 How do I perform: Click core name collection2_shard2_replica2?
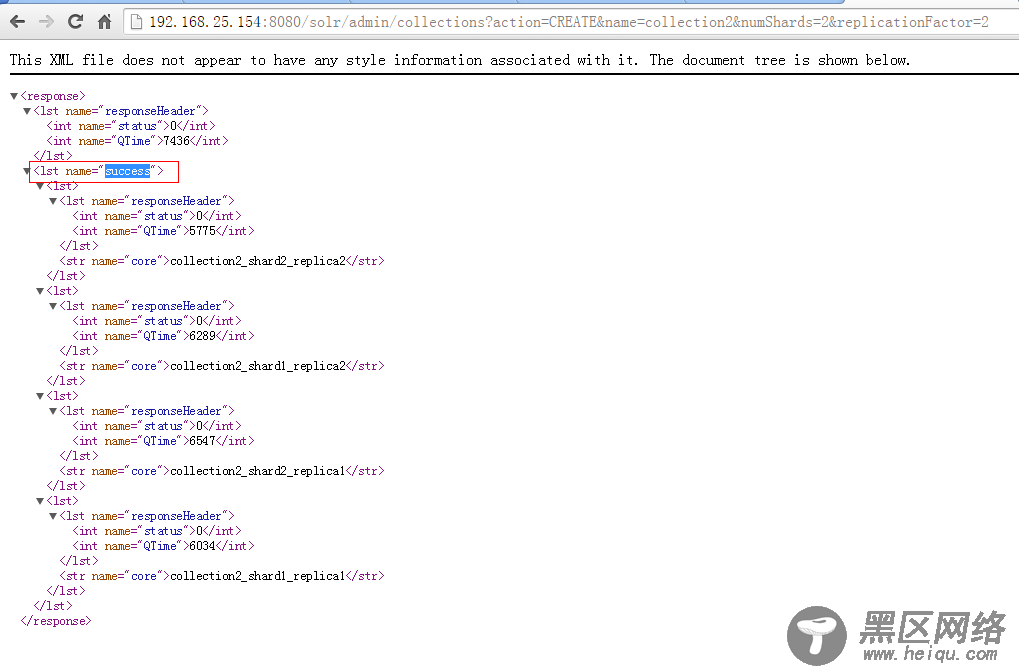(x=258, y=261)
